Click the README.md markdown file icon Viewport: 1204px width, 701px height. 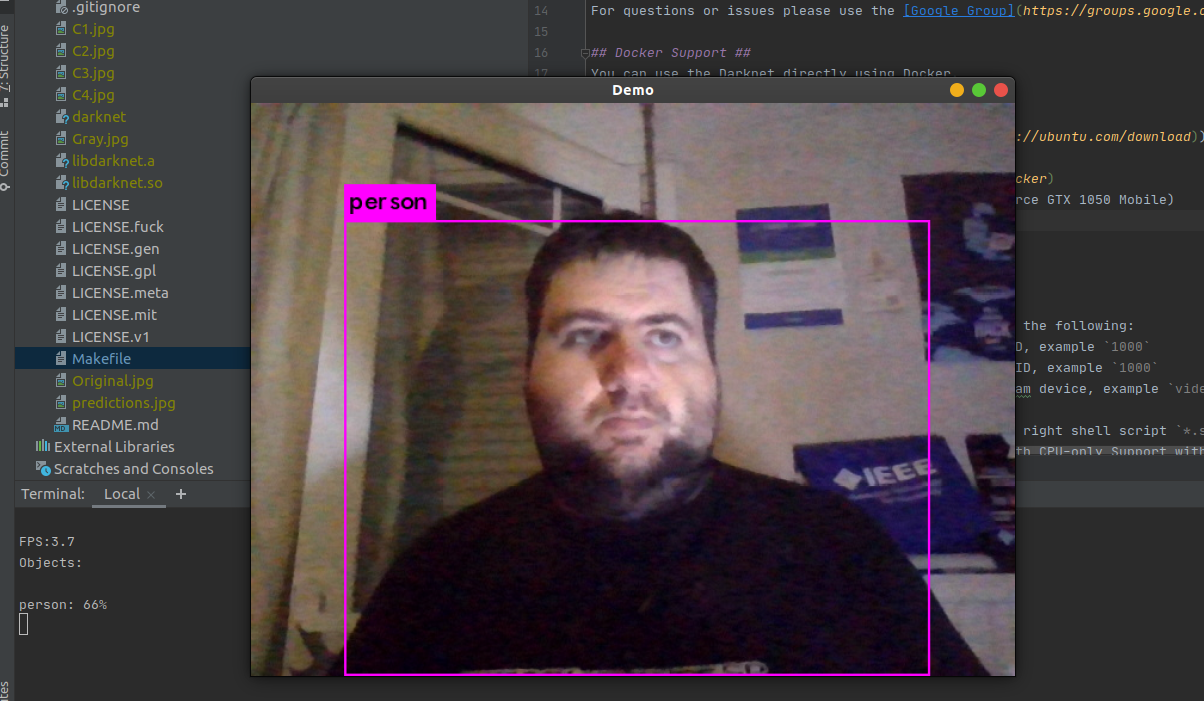[61, 424]
